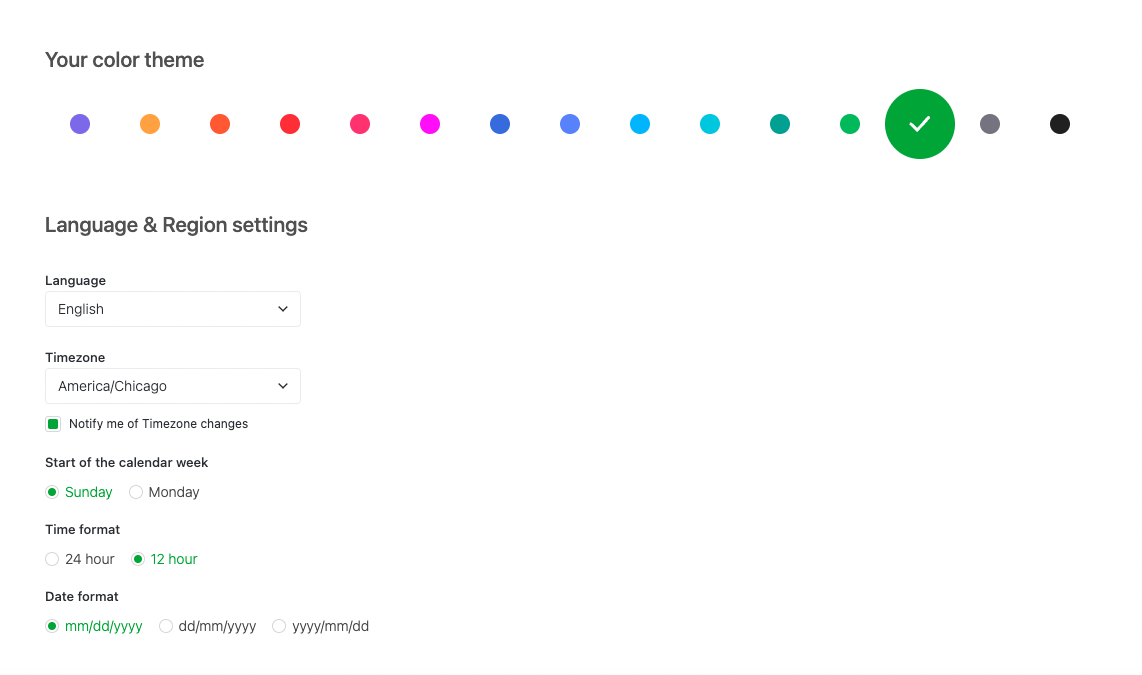Viewport: 1142px width, 675px height.
Task: Select dd/mm/yyyy date format
Action: click(x=166, y=626)
